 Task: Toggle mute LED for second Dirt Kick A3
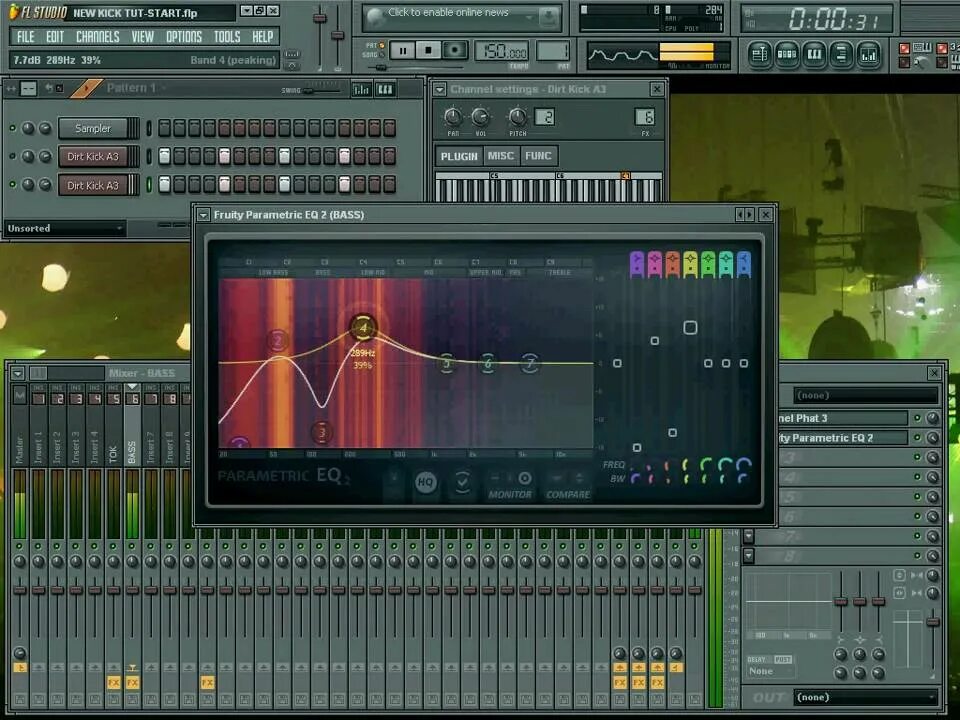coord(12,184)
